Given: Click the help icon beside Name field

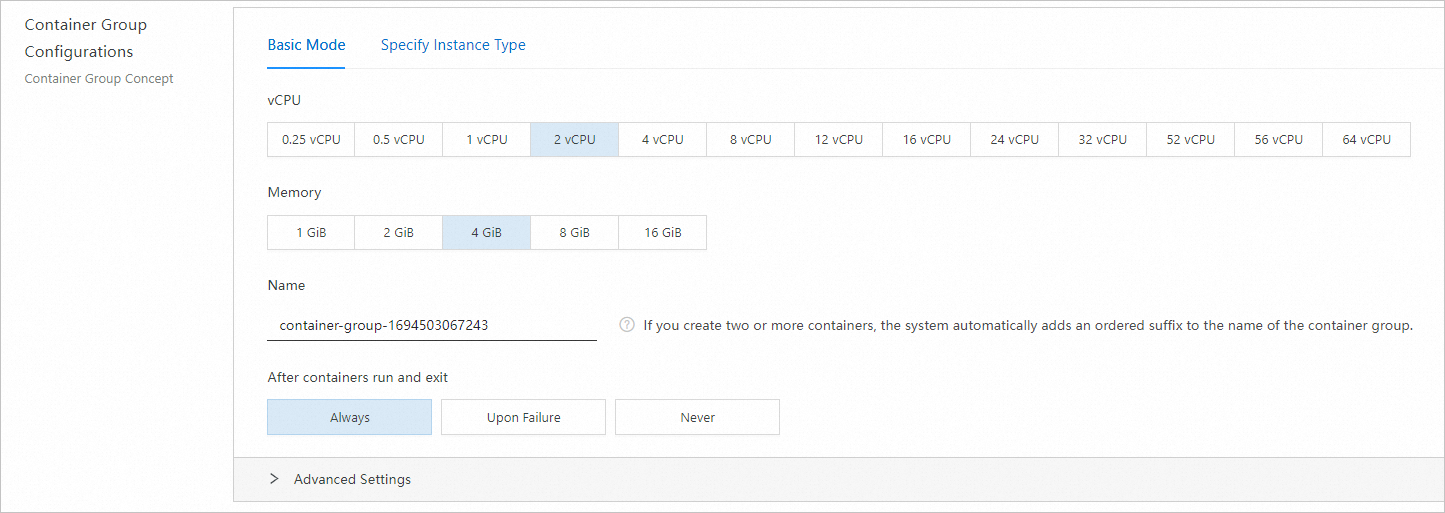Looking at the screenshot, I should [x=627, y=325].
